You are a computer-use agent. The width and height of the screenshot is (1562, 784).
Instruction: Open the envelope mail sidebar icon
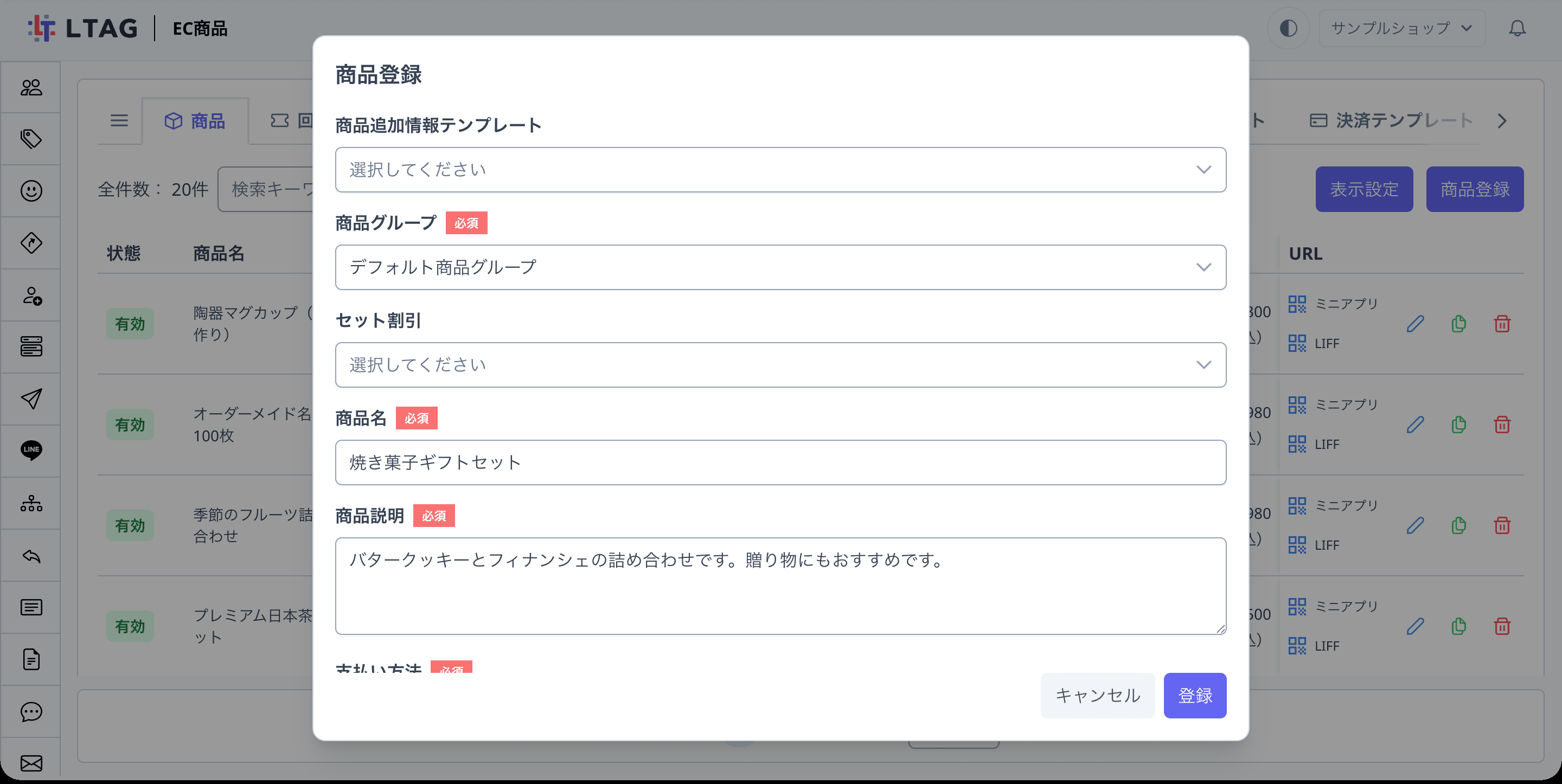(31, 763)
